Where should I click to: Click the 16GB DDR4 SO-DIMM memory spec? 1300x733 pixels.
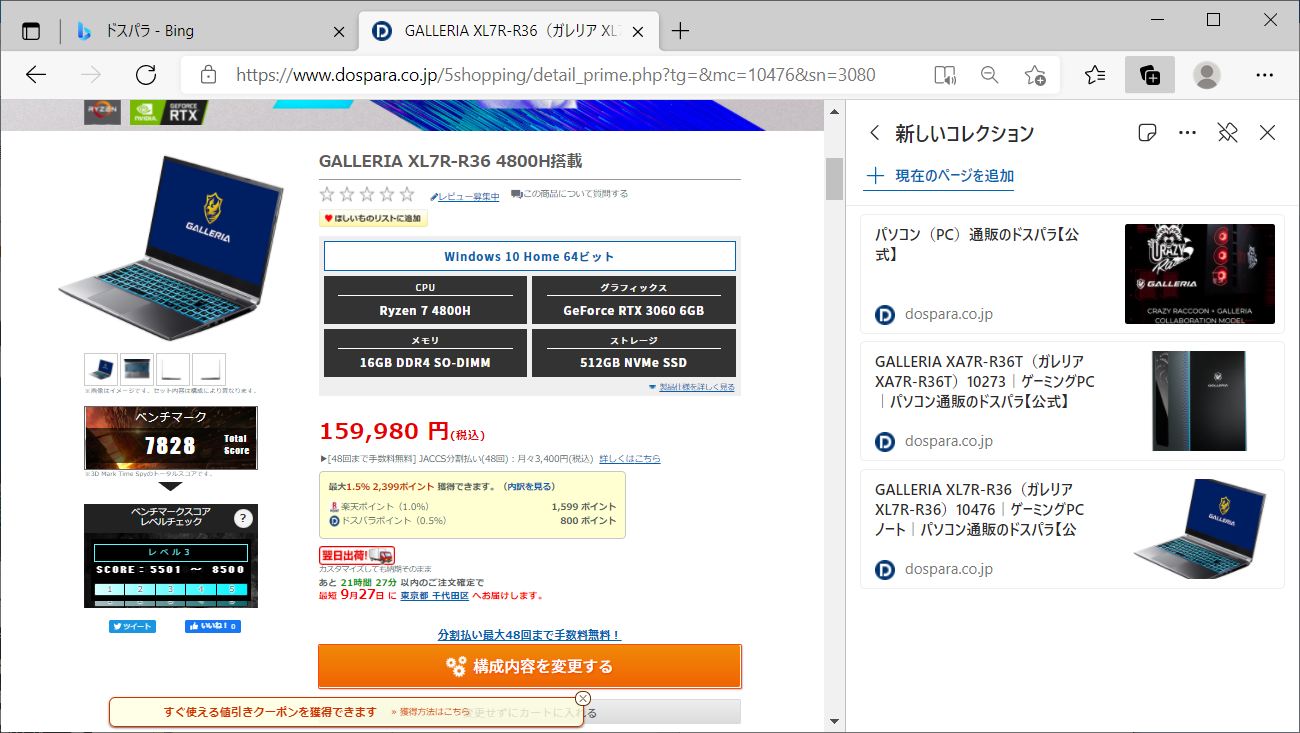point(425,352)
